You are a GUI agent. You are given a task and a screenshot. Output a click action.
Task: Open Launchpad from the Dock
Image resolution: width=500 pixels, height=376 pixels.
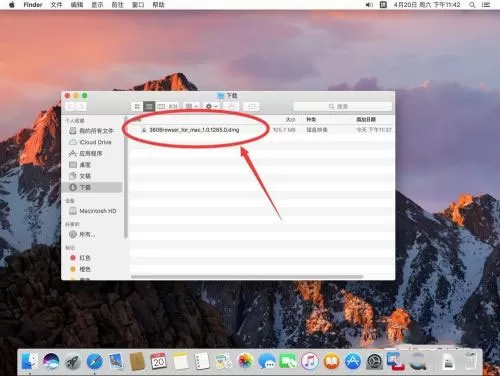click(x=73, y=361)
